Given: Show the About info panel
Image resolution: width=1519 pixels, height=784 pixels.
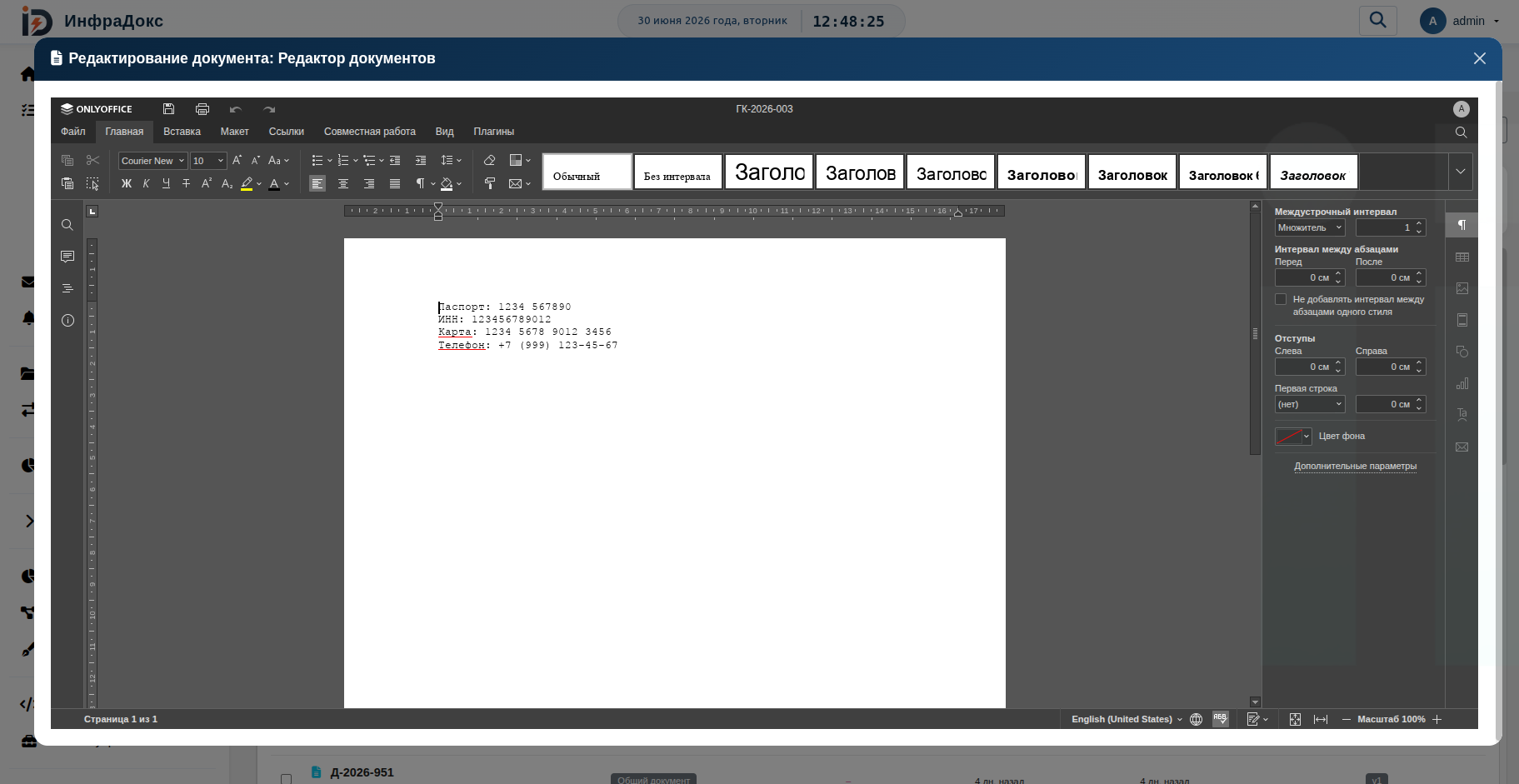Looking at the screenshot, I should (x=67, y=320).
